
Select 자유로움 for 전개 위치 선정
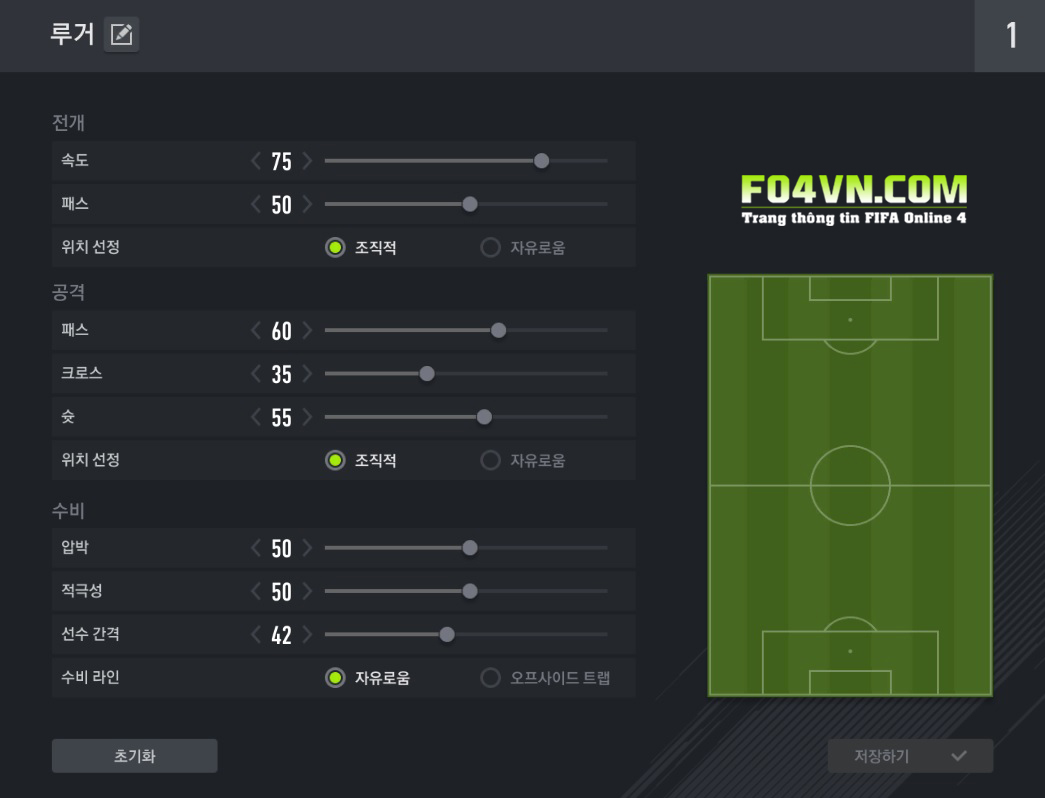490,247
